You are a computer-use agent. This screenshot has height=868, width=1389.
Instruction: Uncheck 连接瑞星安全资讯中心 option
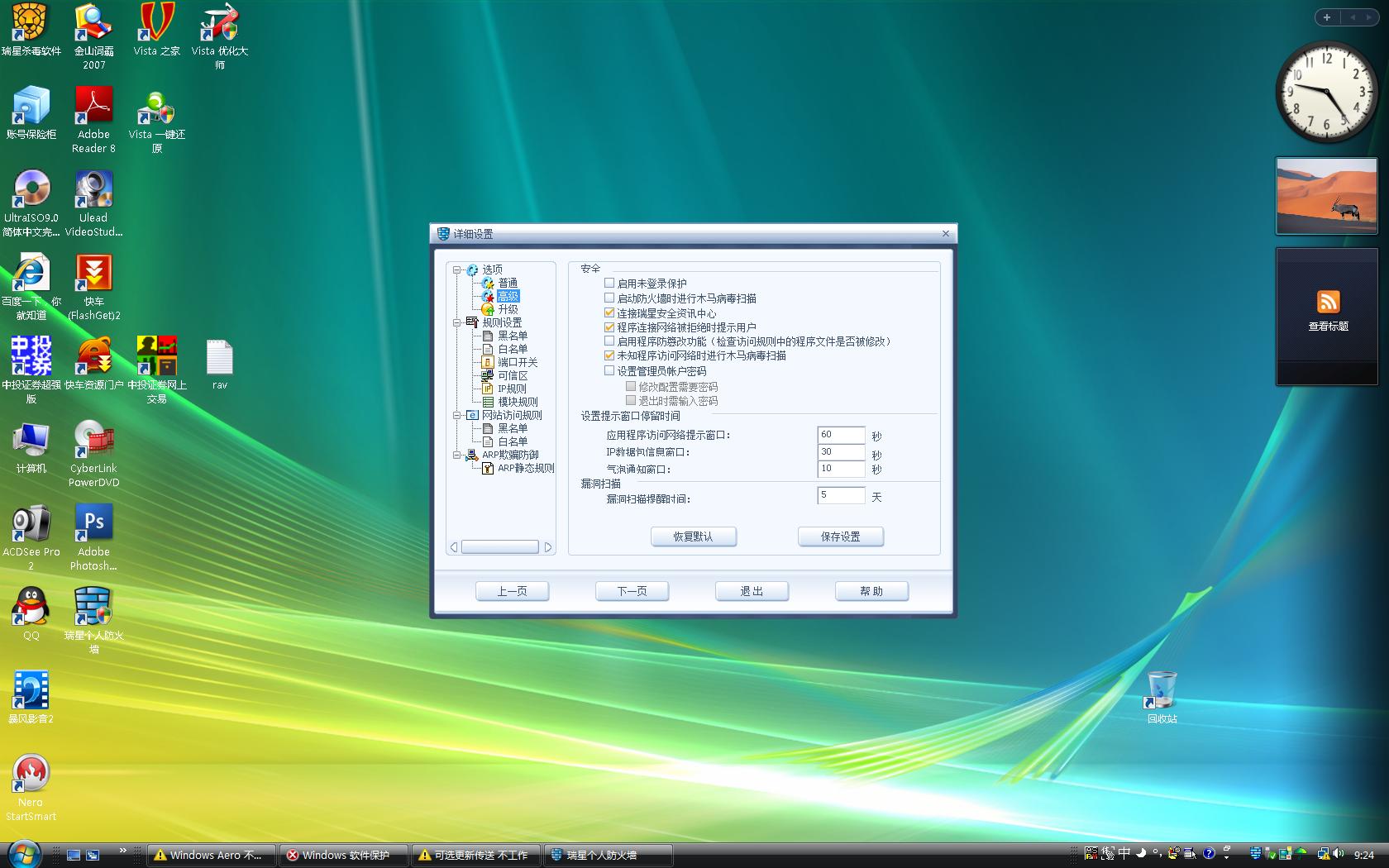609,313
